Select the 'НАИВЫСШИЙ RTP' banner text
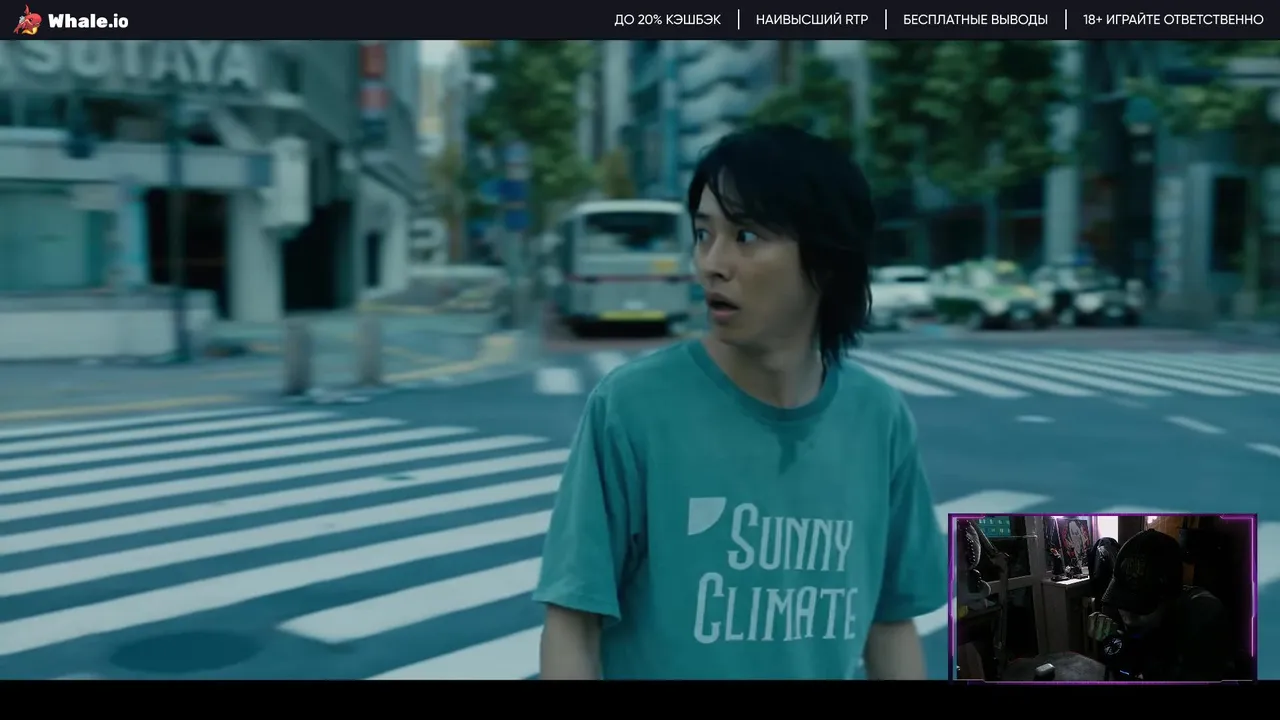 (812, 20)
